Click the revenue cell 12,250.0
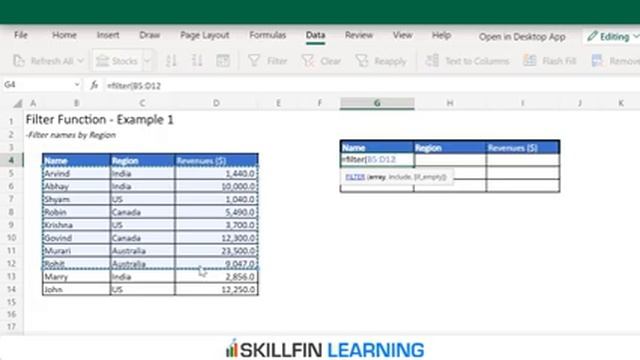The image size is (640, 360). 216,289
